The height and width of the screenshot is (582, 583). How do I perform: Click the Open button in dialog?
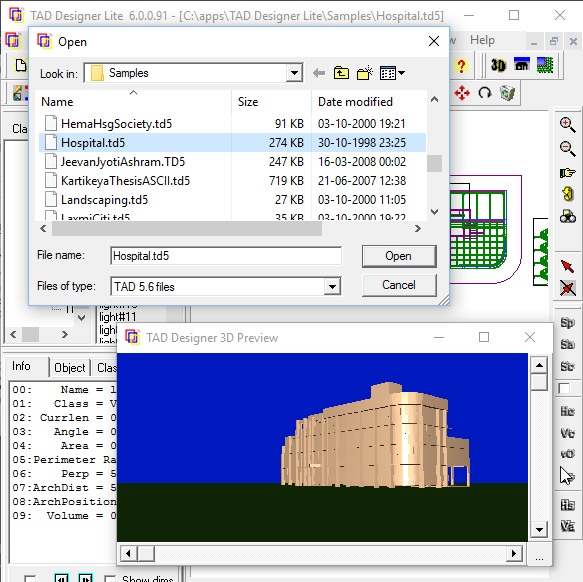[x=399, y=256]
